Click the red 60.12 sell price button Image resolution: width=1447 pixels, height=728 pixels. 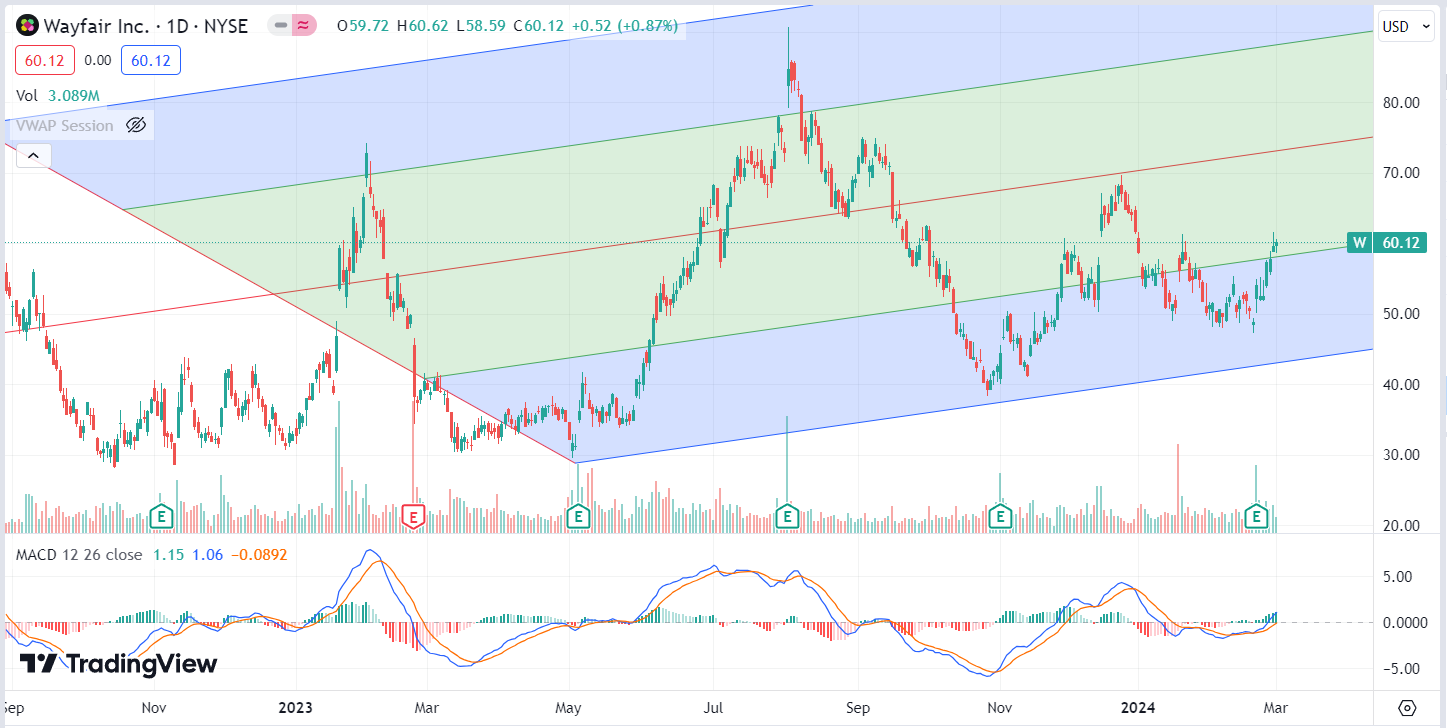45,61
